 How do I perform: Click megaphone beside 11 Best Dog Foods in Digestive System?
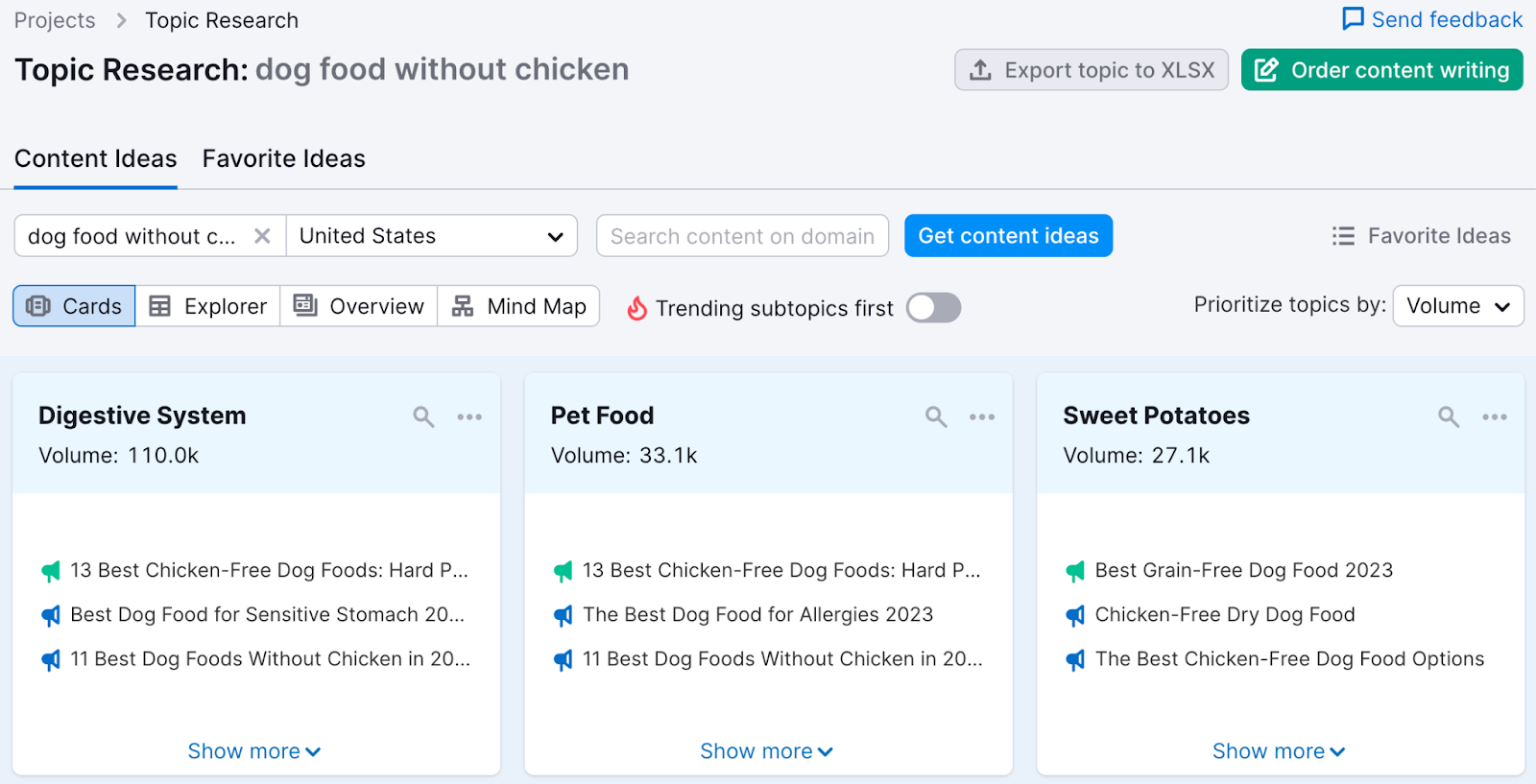[51, 660]
